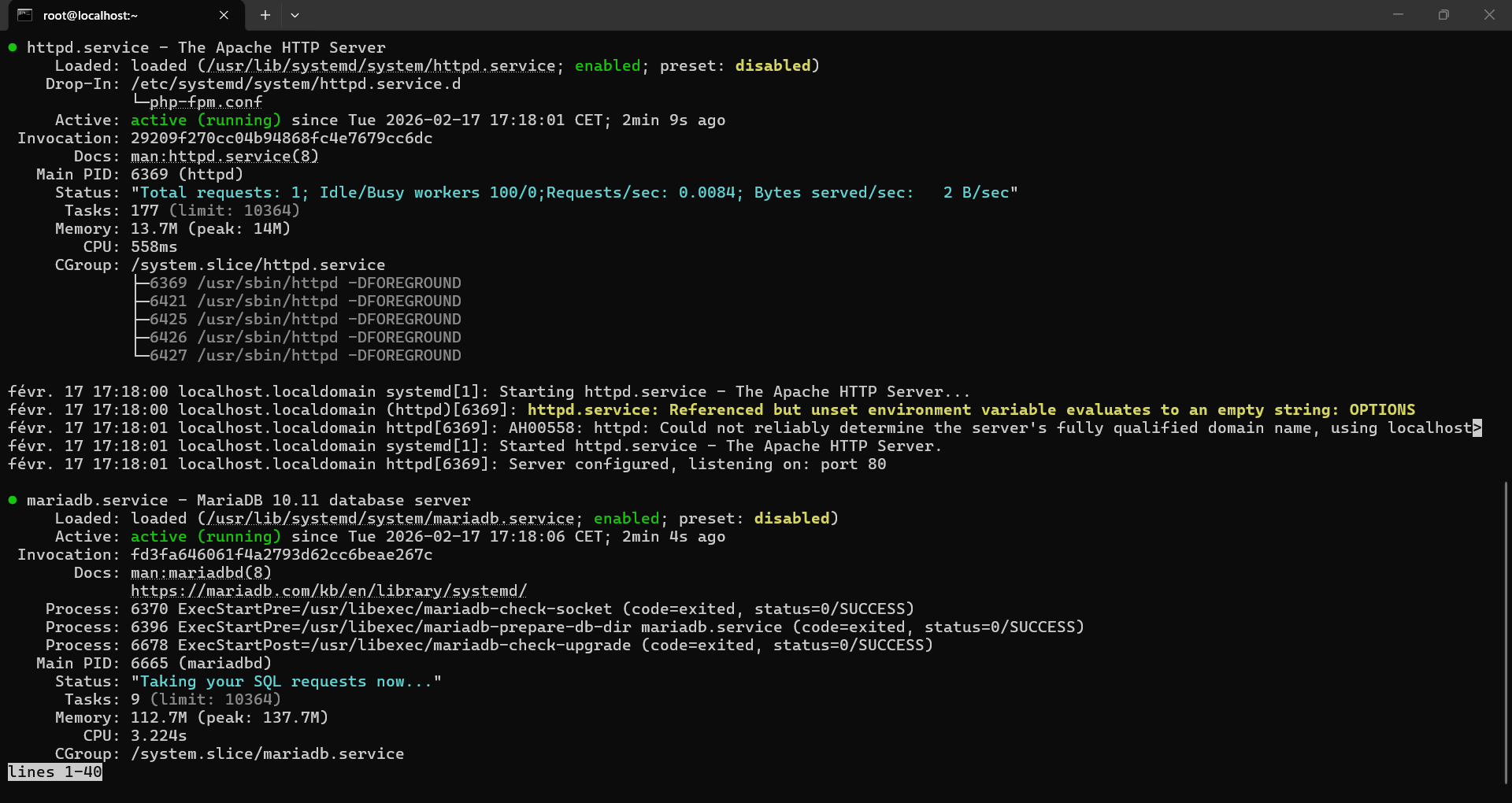Click the lines 1-40 pager indicator

pos(54,772)
